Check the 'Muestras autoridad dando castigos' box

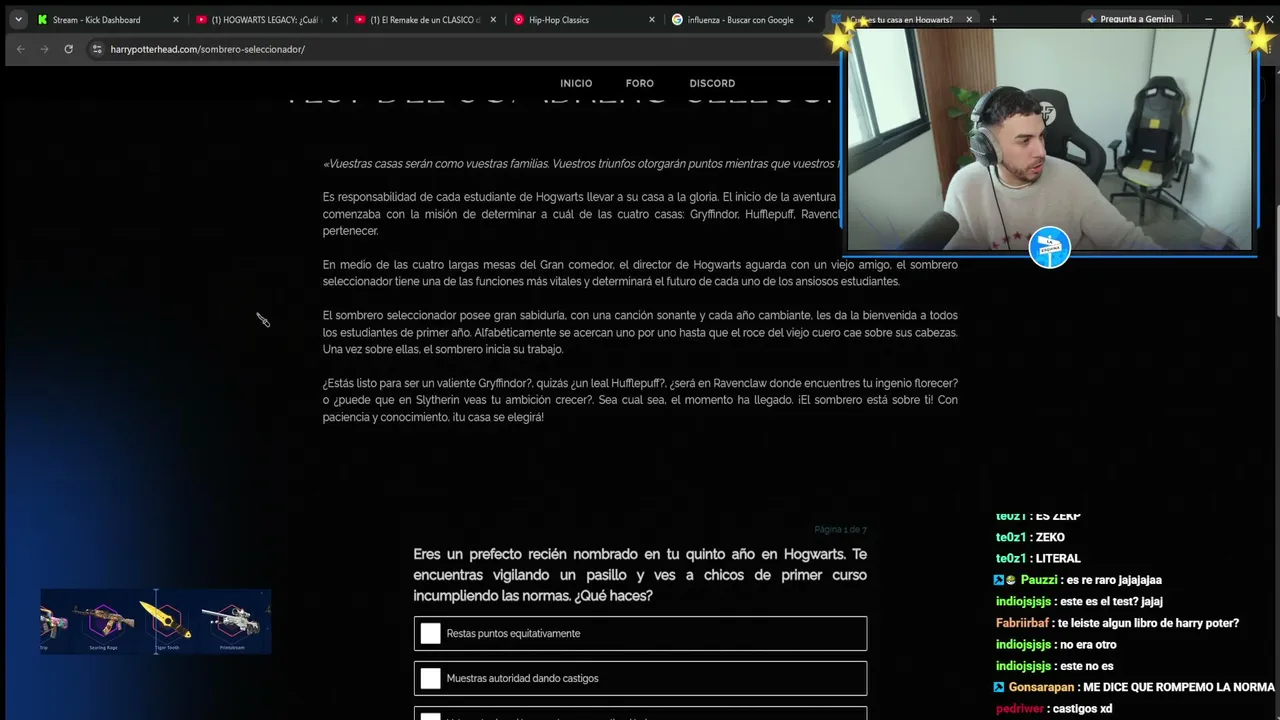tap(430, 678)
